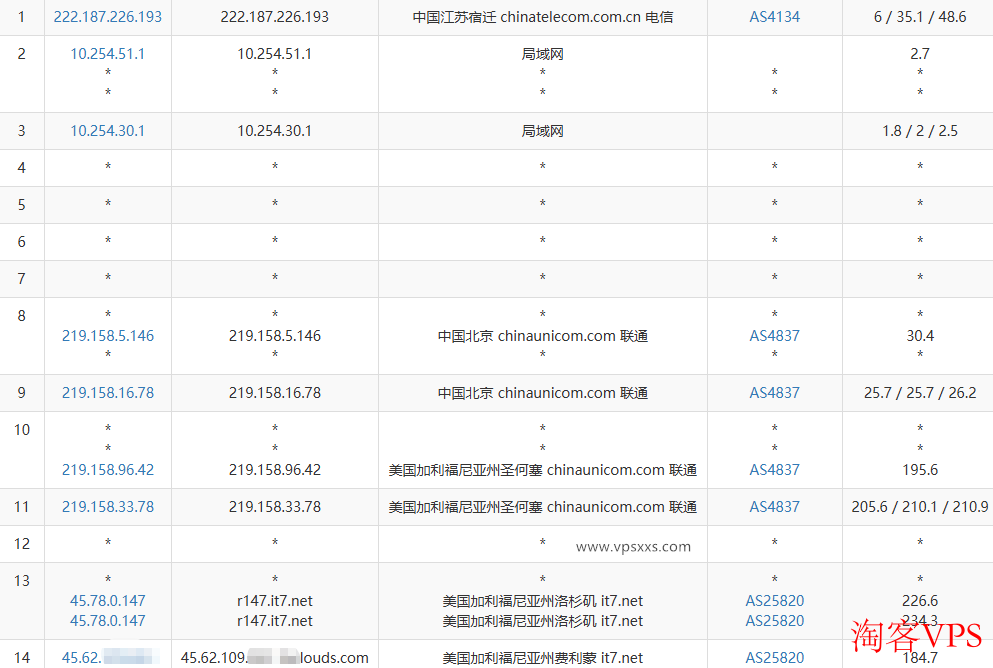Select location text 中国江苏宿迁 chinatelecom.com.cn 电信
This screenshot has height=668, width=993.
[543, 17]
